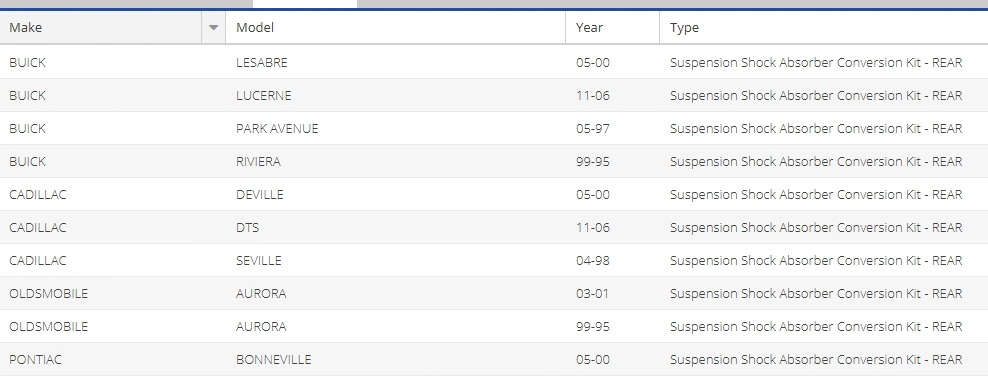Click year 11-06 in LUCERNE row

(x=592, y=96)
